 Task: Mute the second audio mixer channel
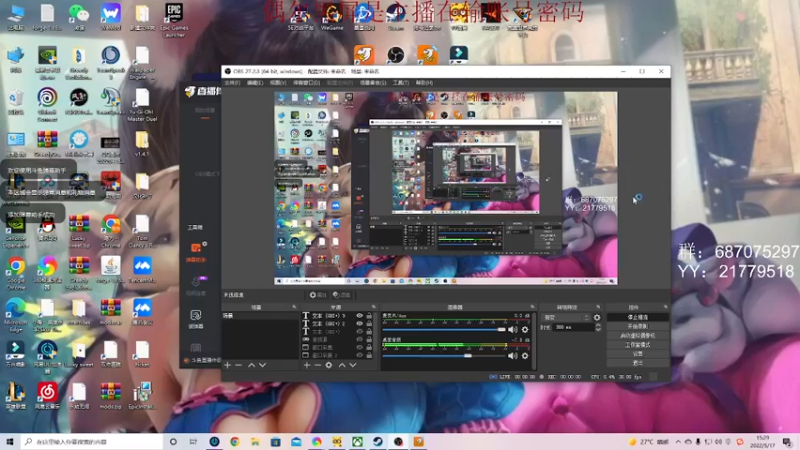512,356
